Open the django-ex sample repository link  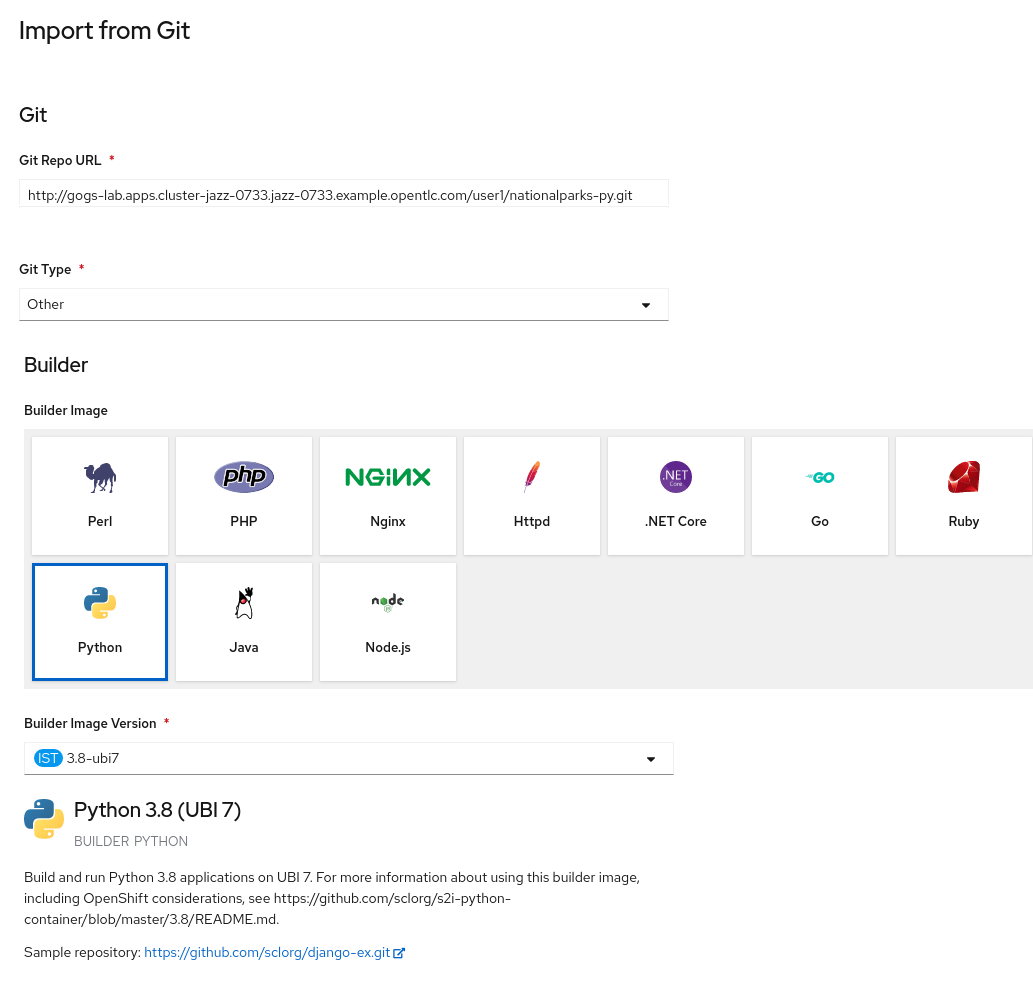[x=267, y=953]
